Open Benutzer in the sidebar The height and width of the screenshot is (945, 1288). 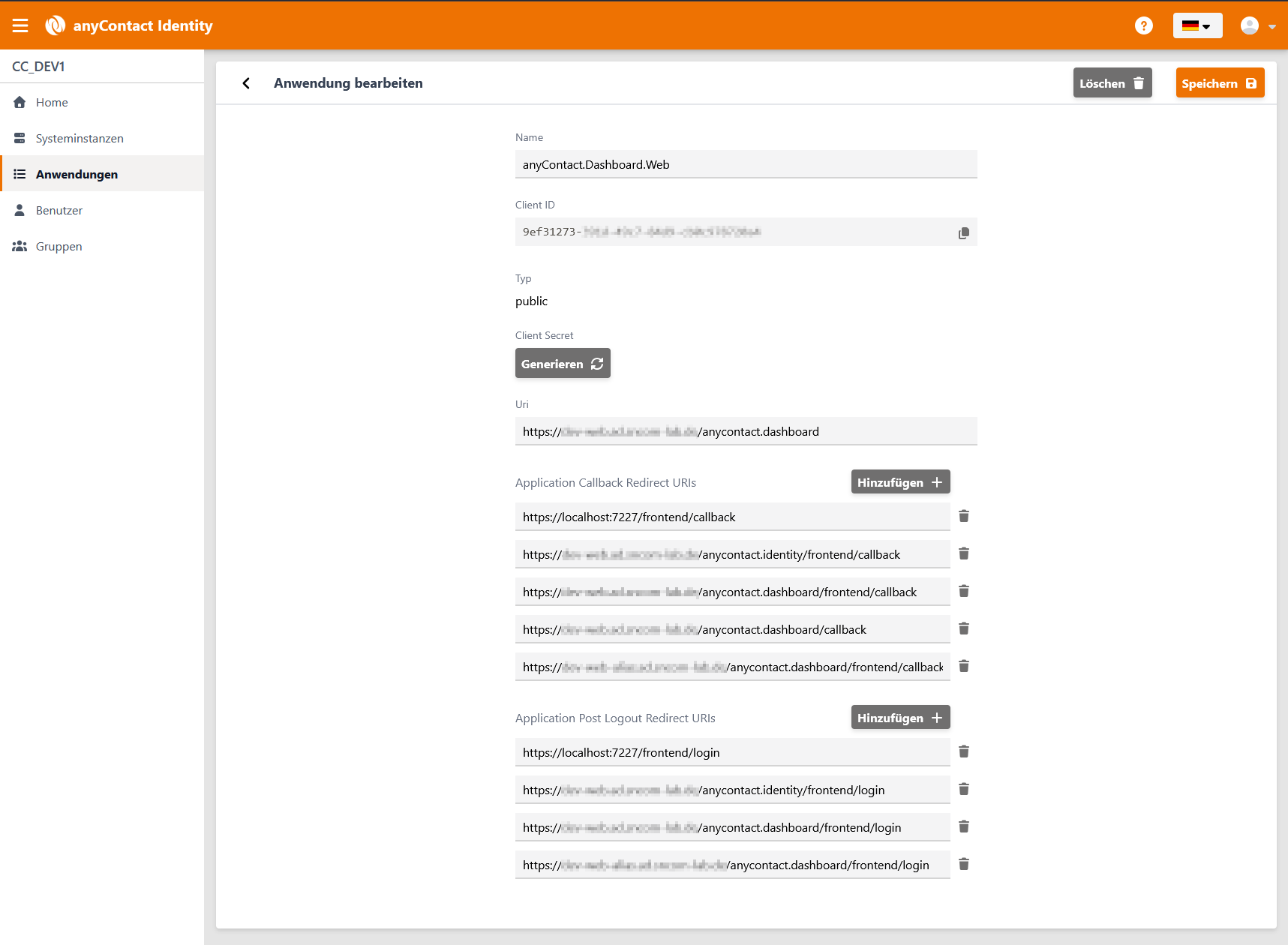[x=102, y=210]
